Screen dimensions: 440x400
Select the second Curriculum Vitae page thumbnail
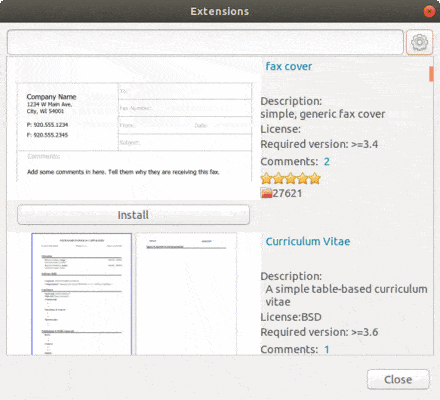coord(186,294)
